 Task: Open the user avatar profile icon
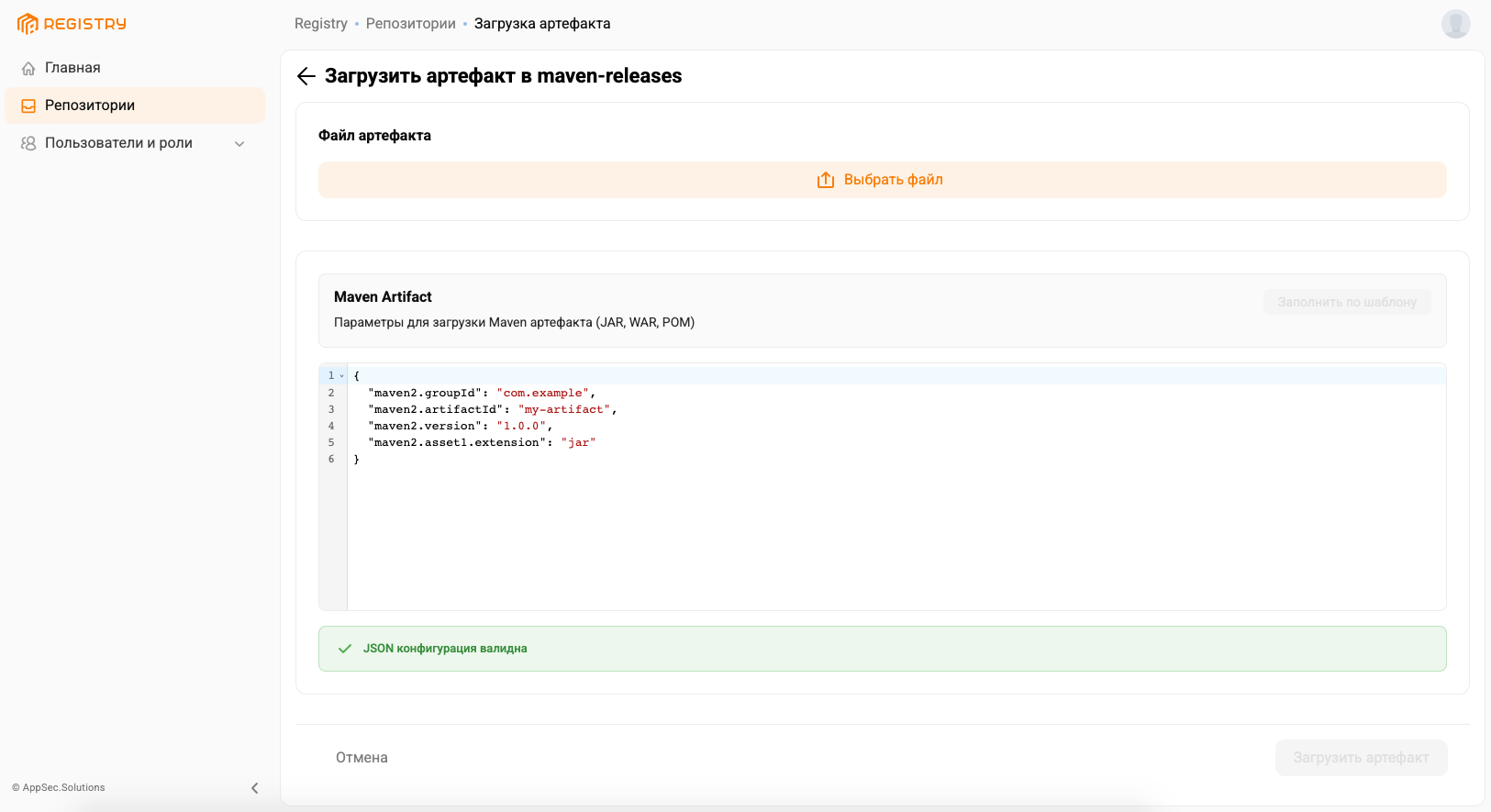[1455, 24]
